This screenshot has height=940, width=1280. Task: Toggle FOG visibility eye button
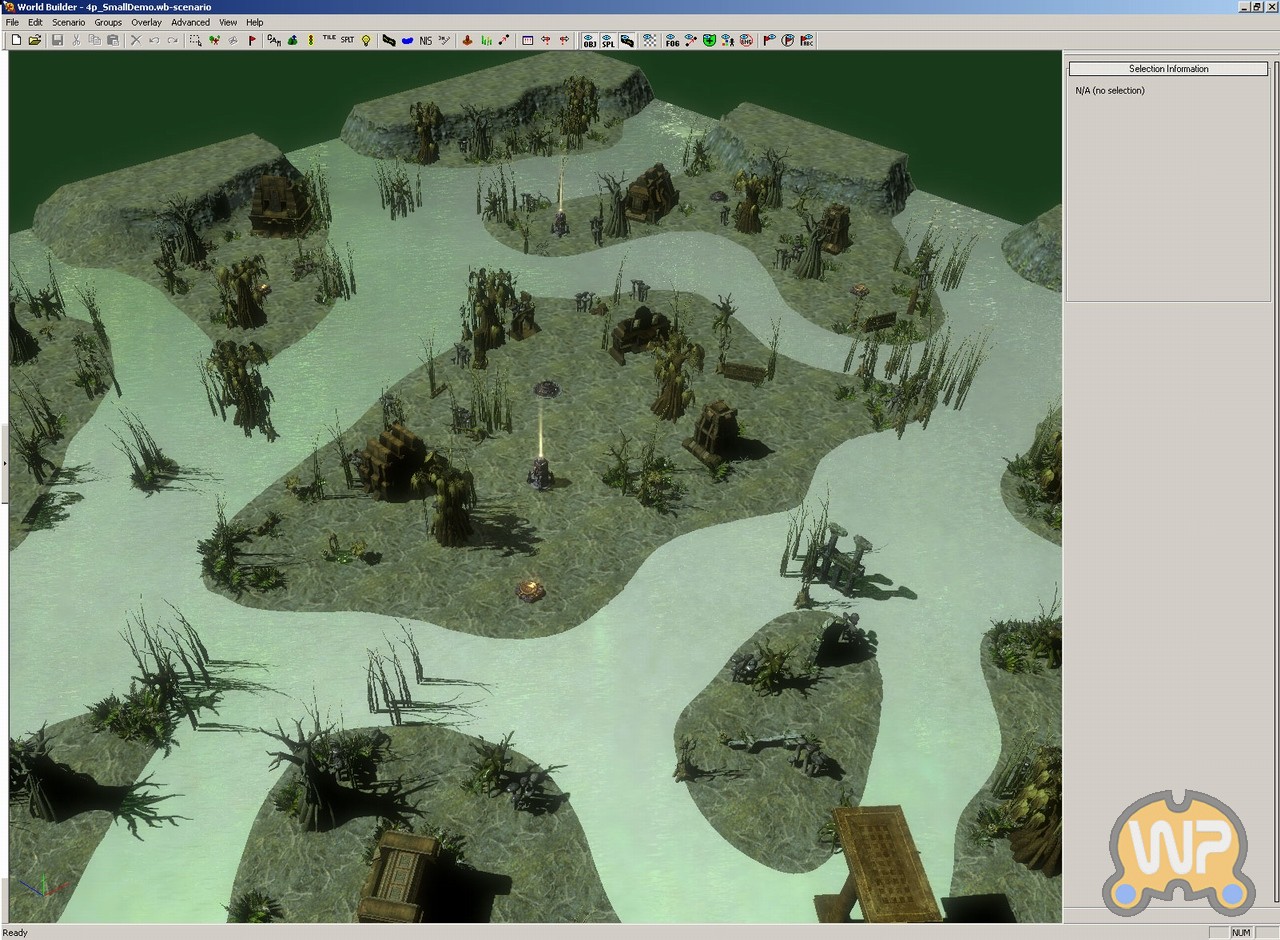(672, 40)
